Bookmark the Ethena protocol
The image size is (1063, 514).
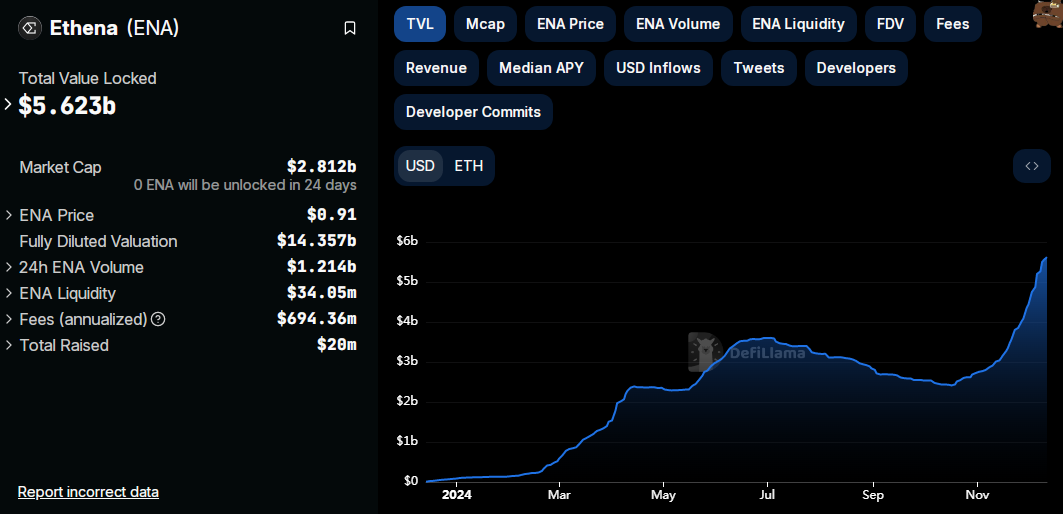350,28
